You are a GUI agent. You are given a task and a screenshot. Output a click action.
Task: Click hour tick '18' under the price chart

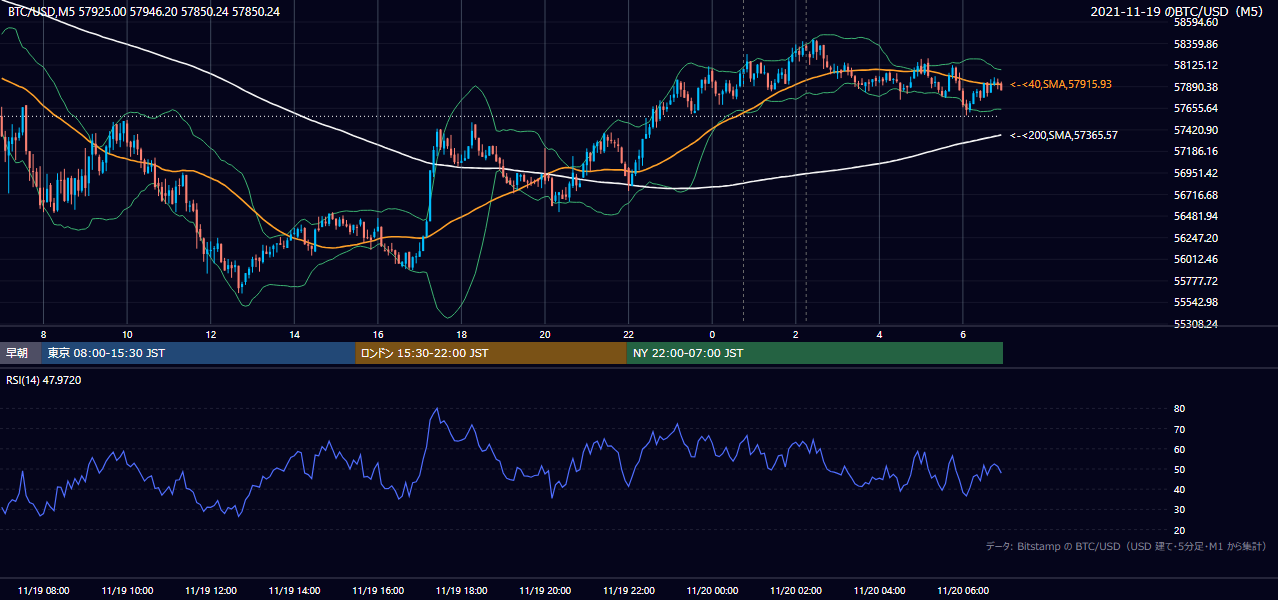point(461,334)
